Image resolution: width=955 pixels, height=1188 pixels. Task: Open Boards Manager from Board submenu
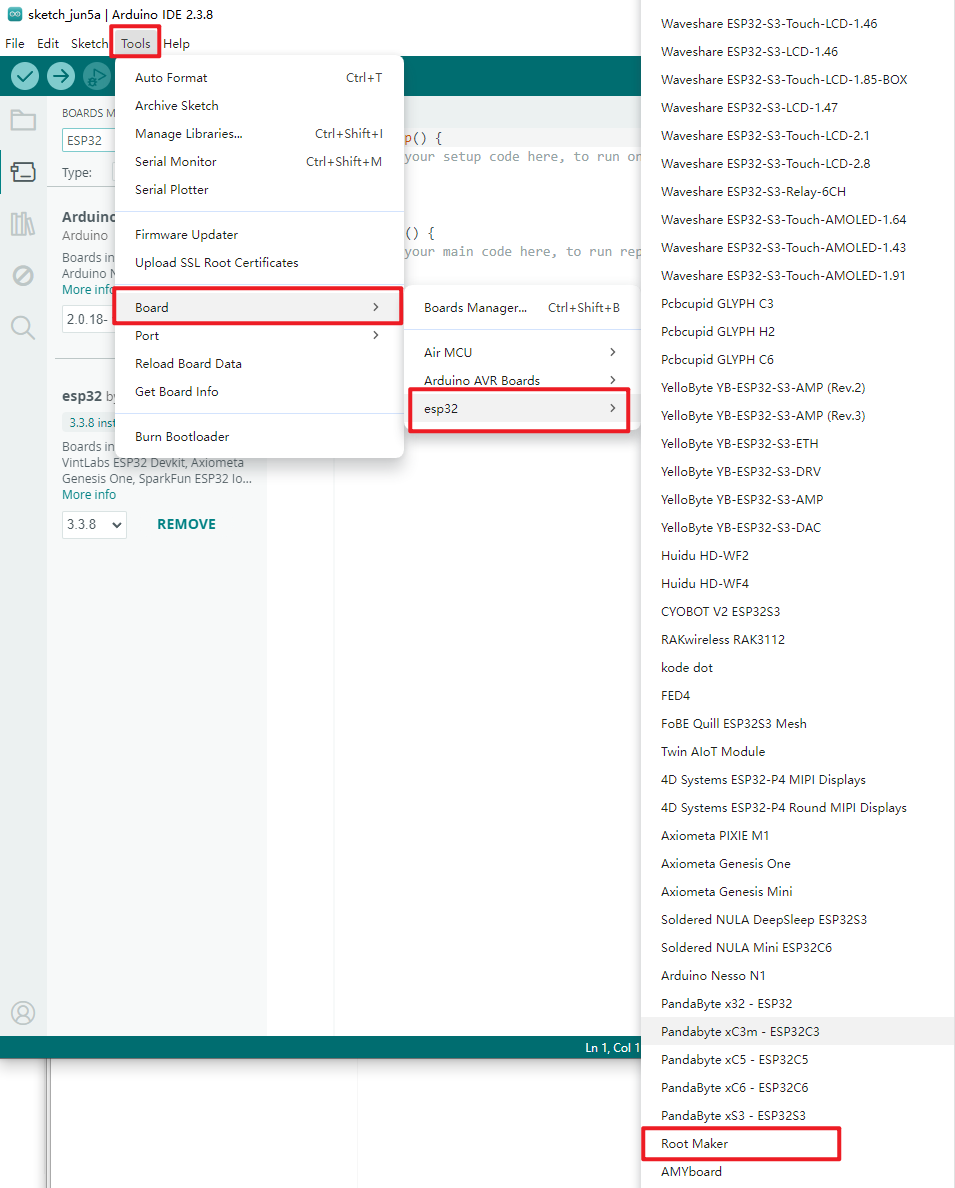coord(521,307)
